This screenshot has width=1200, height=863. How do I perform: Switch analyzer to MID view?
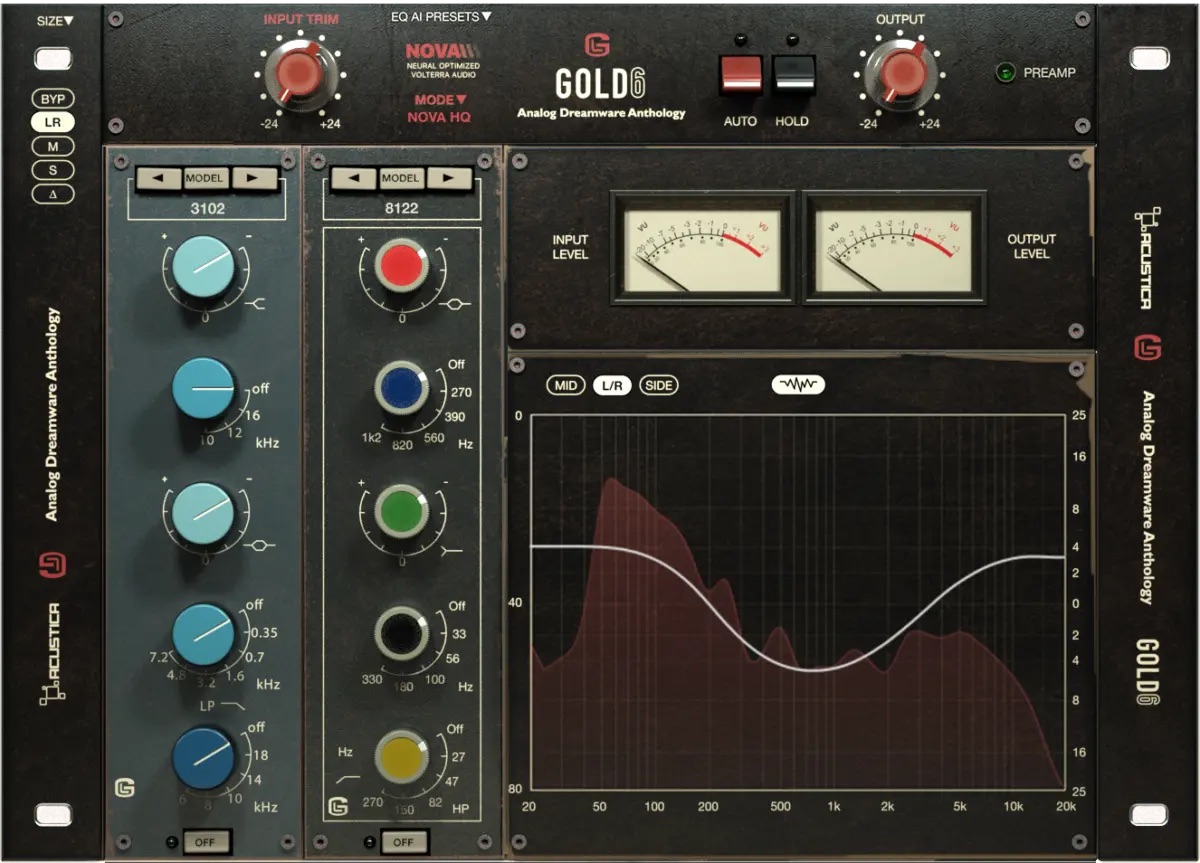tap(566, 385)
